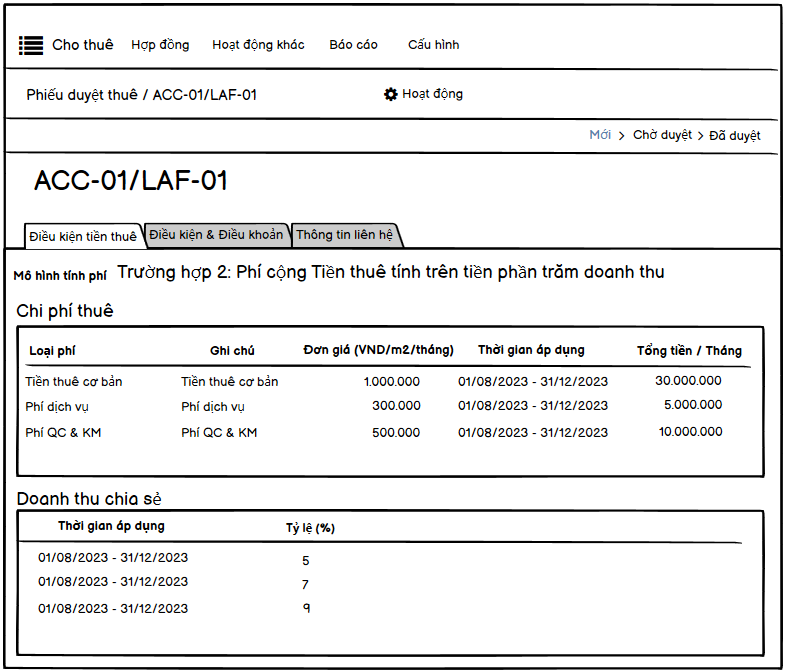Click Phí QC & KM note cell
Viewport: 787px width, 671px height.
pos(219,433)
